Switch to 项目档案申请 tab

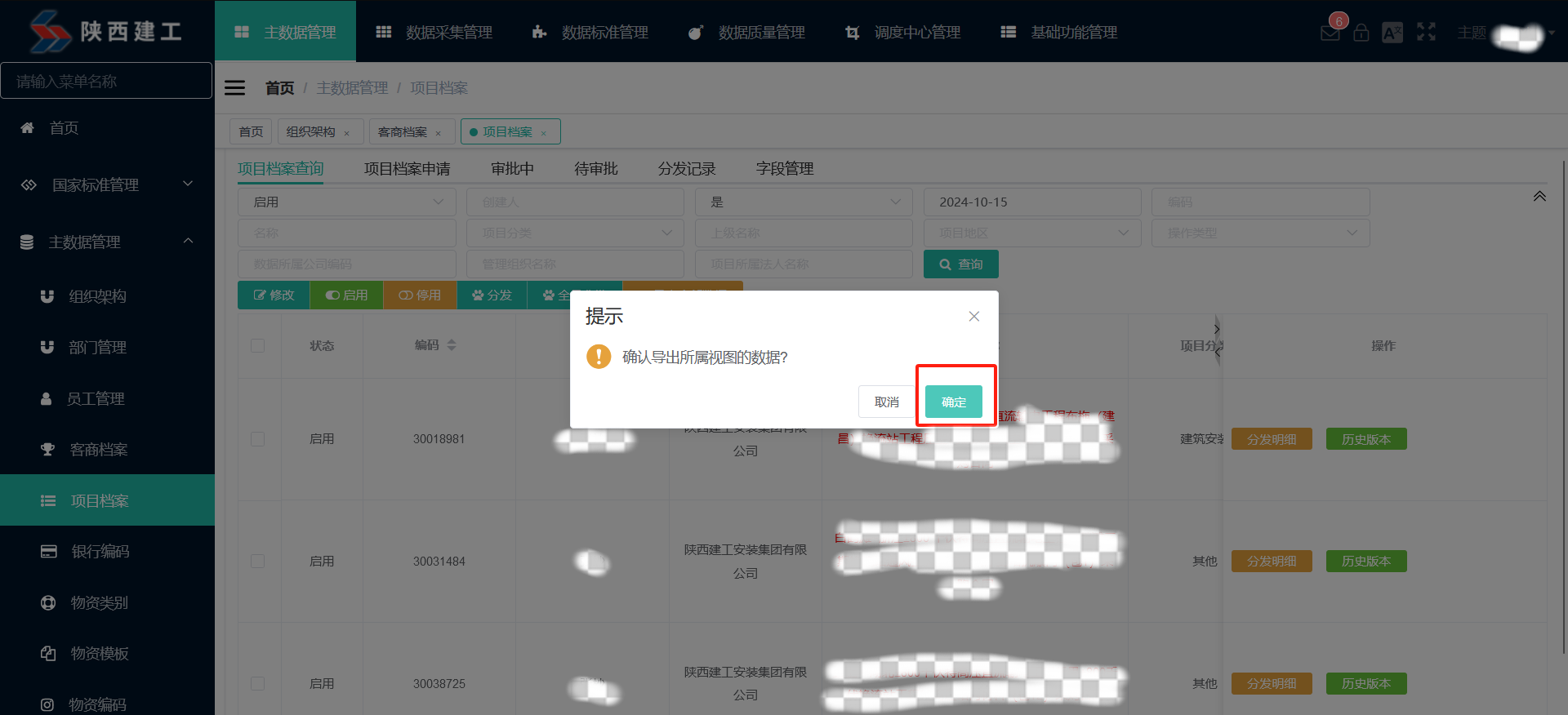(407, 169)
